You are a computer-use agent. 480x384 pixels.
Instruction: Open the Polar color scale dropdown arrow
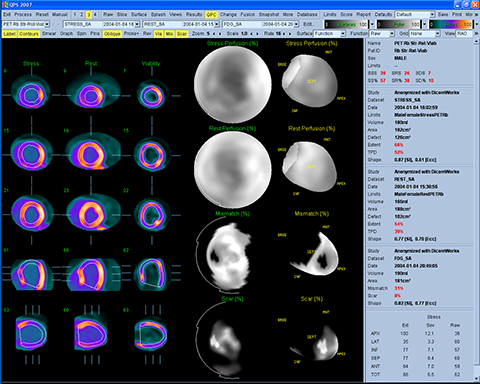(424, 24)
